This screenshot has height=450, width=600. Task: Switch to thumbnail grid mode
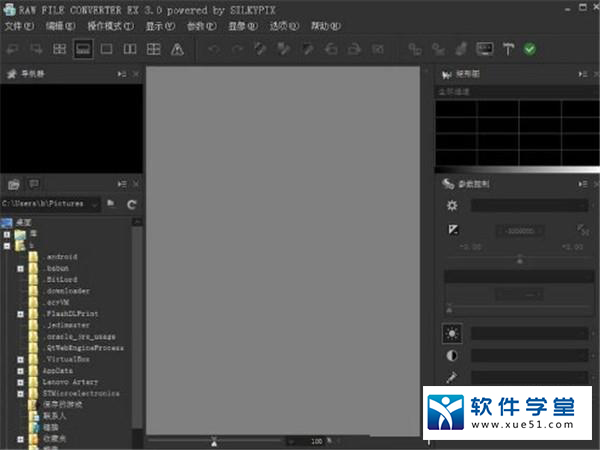(59, 49)
